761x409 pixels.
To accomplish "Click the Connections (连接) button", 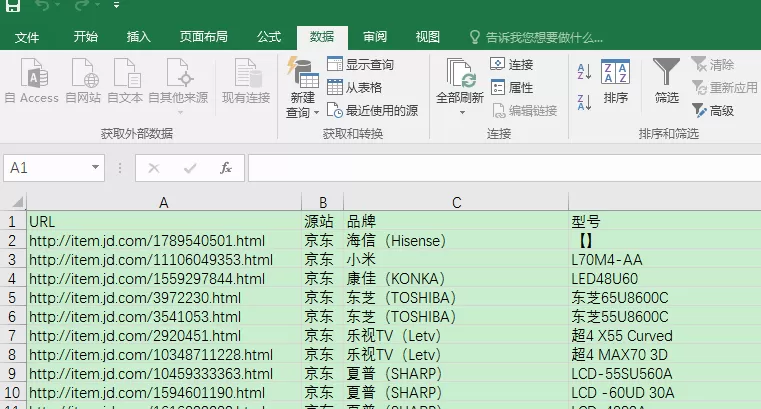I will tap(512, 64).
